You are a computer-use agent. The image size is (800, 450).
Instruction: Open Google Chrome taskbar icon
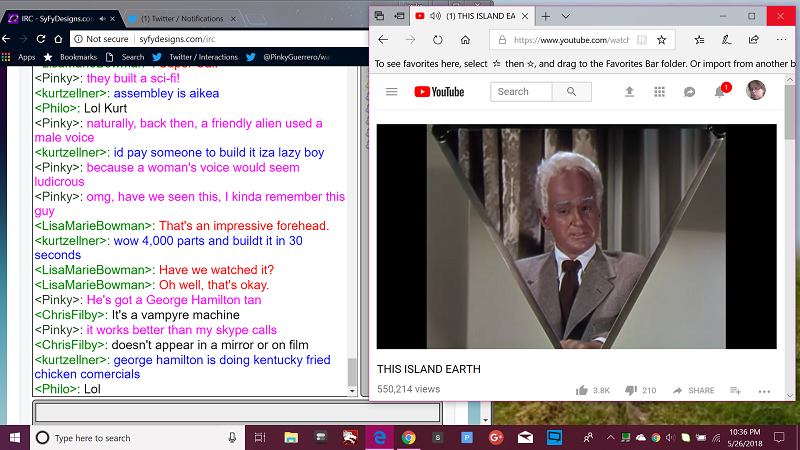pyautogui.click(x=408, y=438)
